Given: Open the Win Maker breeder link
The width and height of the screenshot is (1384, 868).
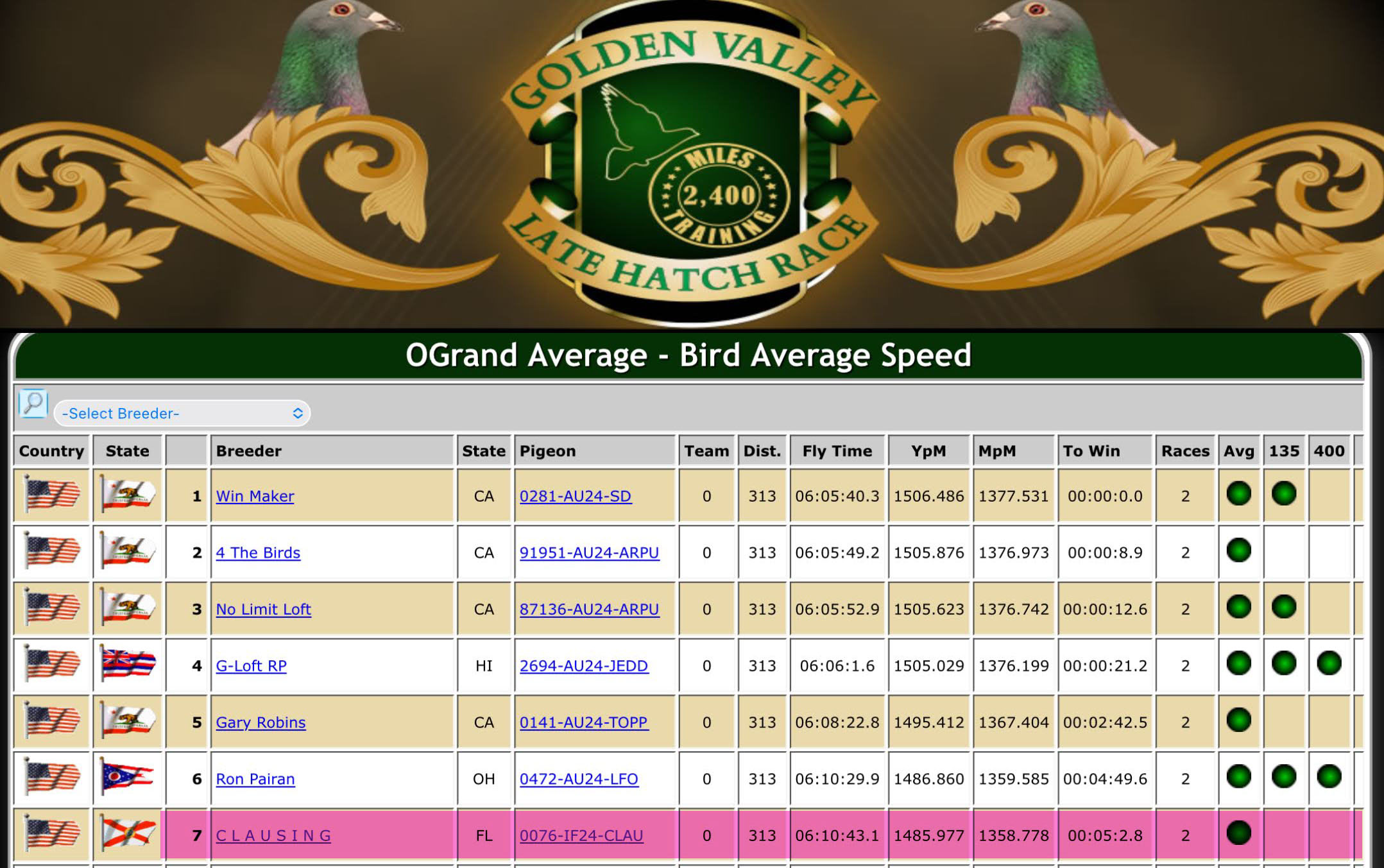Looking at the screenshot, I should 255,496.
